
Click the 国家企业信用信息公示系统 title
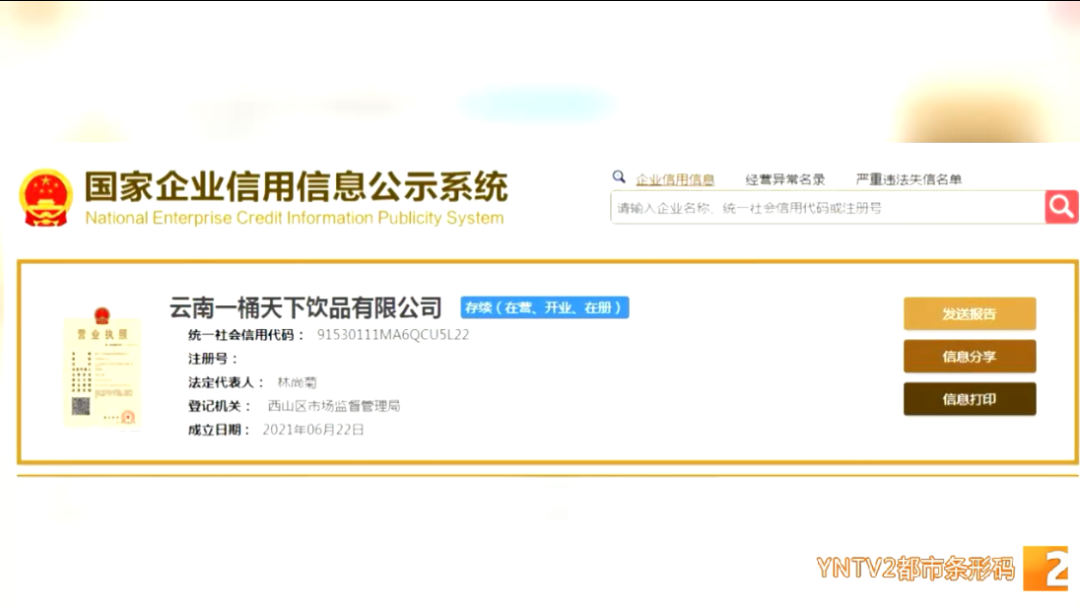296,186
